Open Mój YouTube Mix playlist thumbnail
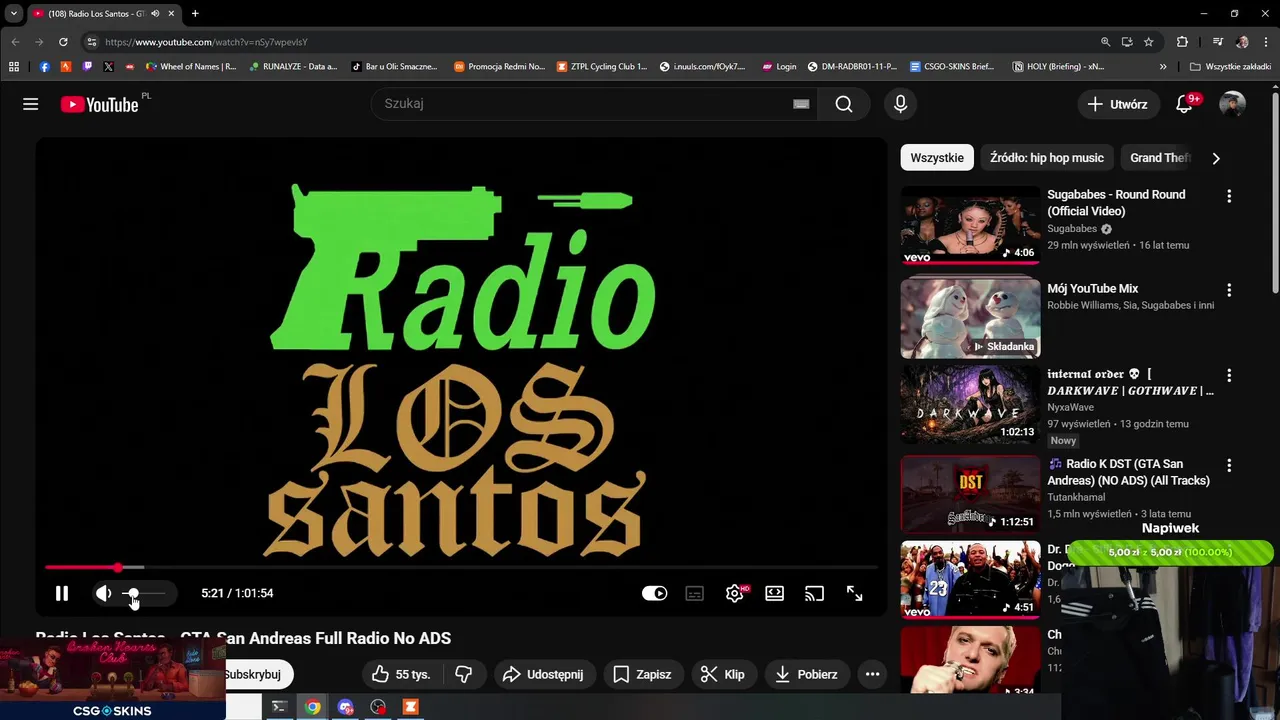This screenshot has width=1280, height=720. pyautogui.click(x=970, y=318)
